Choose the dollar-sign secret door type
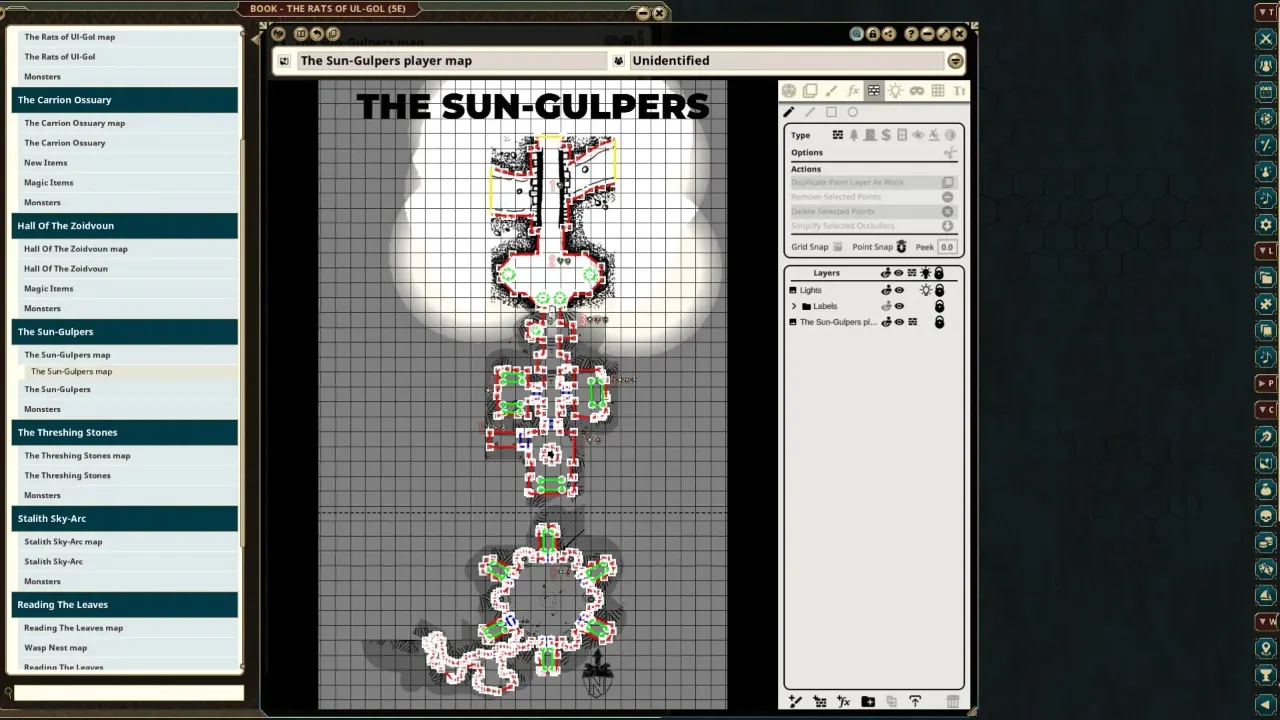This screenshot has width=1280, height=720. (x=886, y=135)
